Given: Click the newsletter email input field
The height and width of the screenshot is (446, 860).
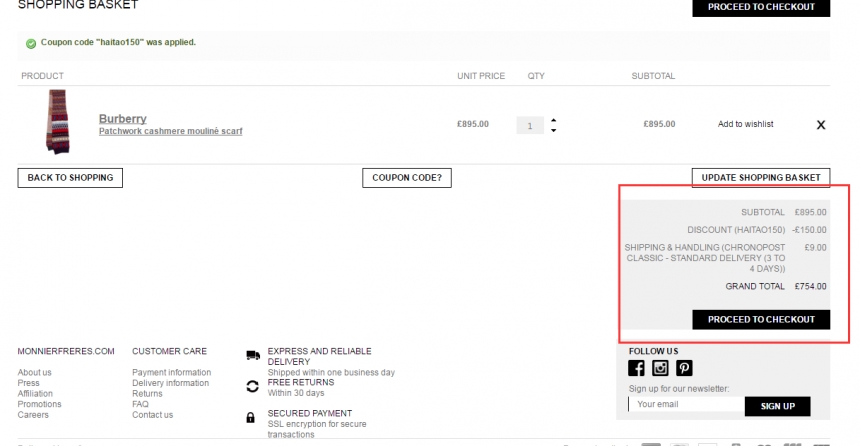Looking at the screenshot, I should coord(686,405).
